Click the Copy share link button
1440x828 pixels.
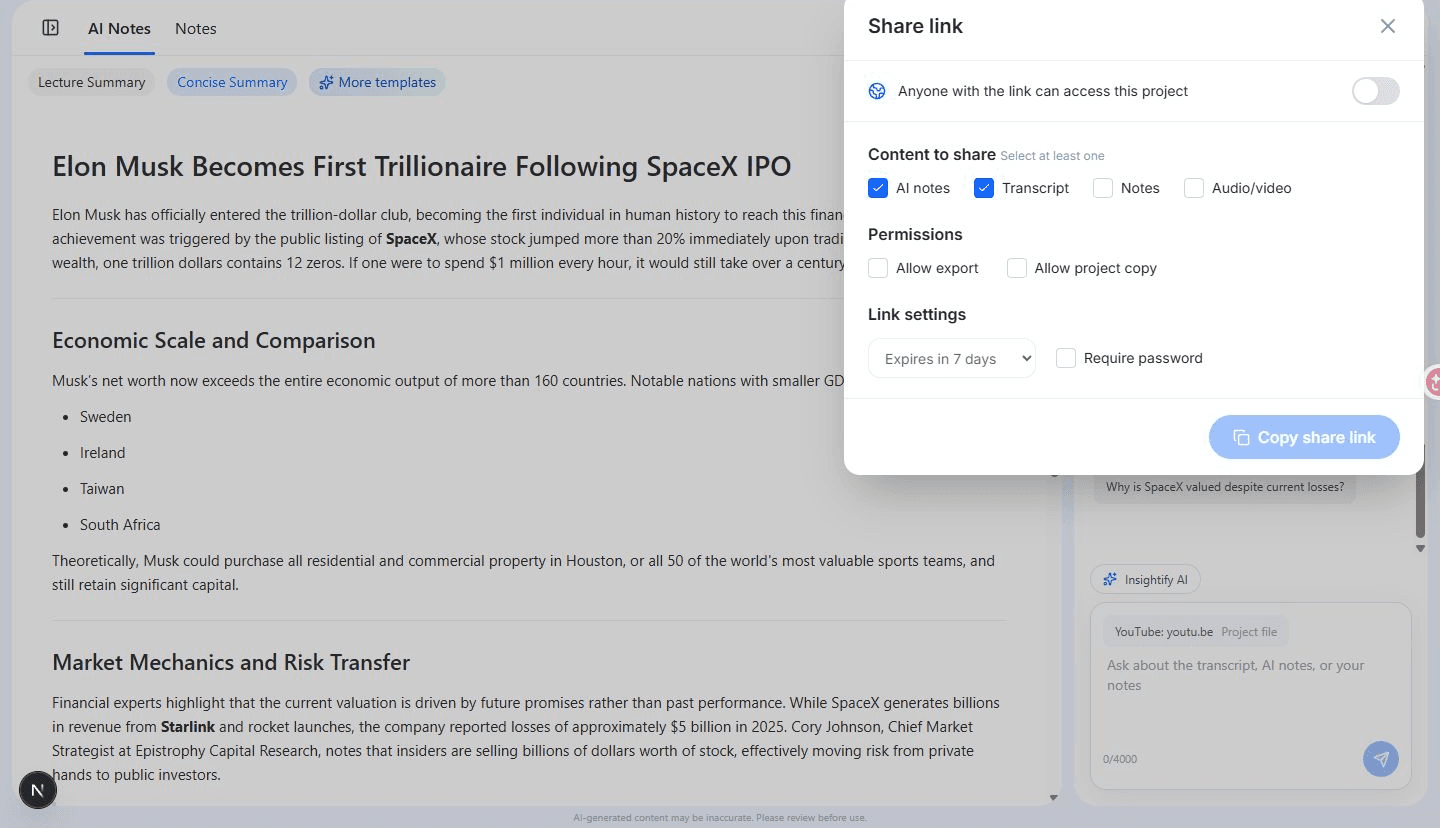click(x=1304, y=437)
